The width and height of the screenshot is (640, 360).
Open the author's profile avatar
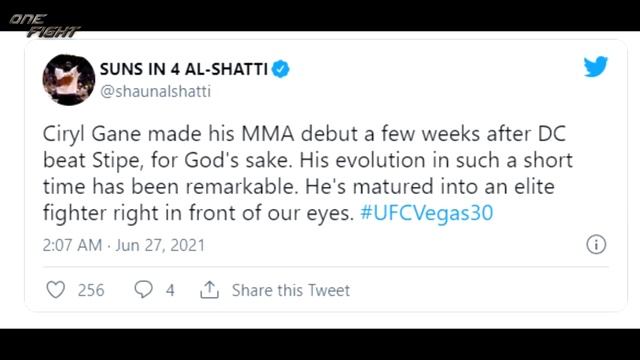point(69,80)
